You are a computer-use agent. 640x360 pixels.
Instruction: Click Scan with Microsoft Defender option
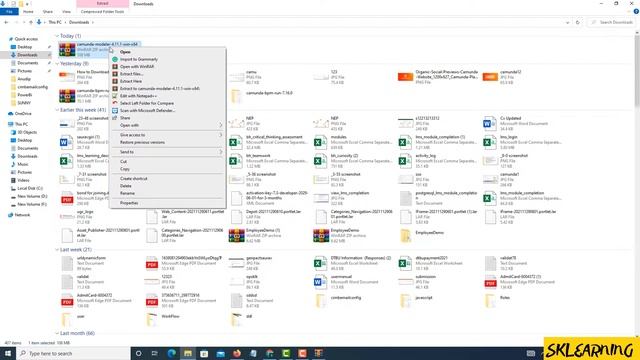[x=147, y=111]
